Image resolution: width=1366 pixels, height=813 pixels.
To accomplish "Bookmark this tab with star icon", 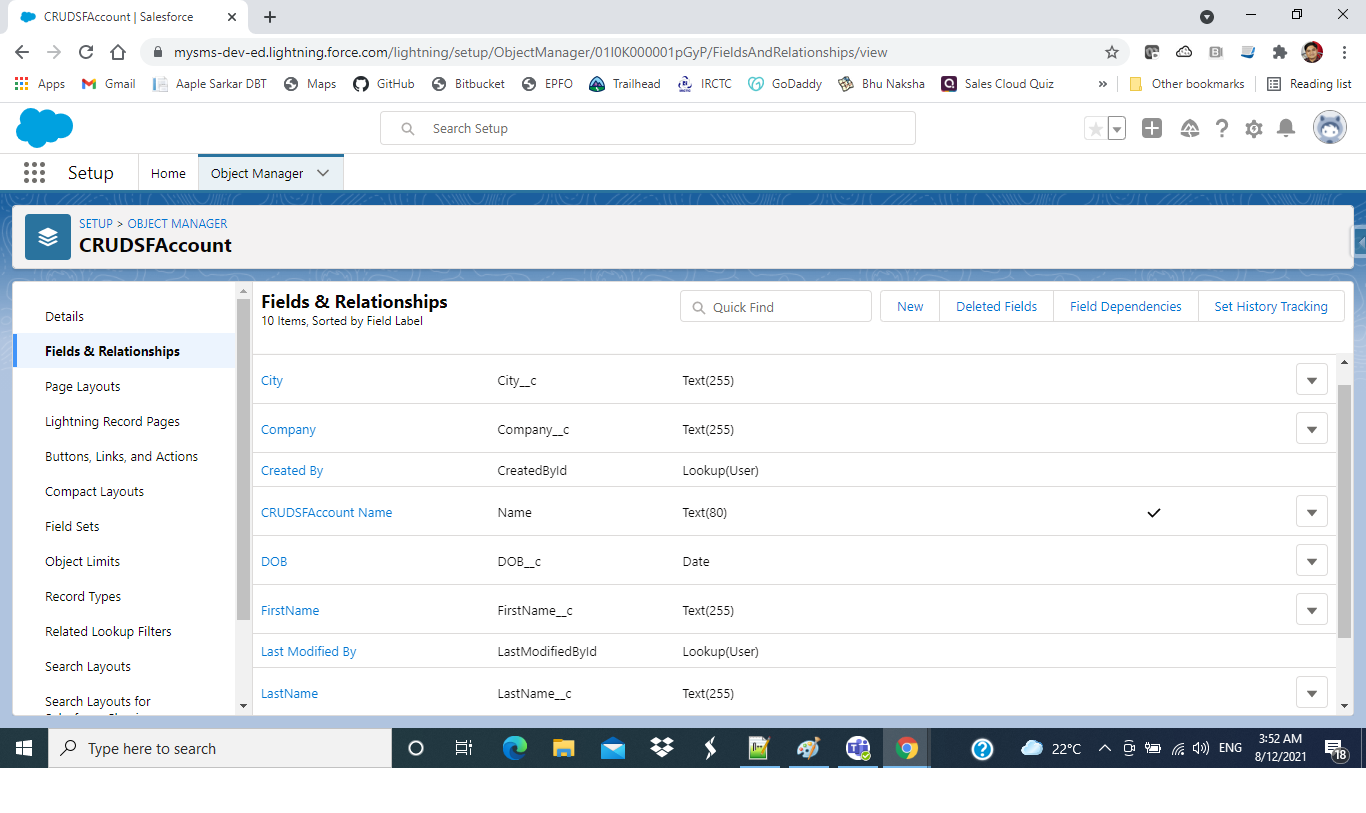I will [1111, 52].
